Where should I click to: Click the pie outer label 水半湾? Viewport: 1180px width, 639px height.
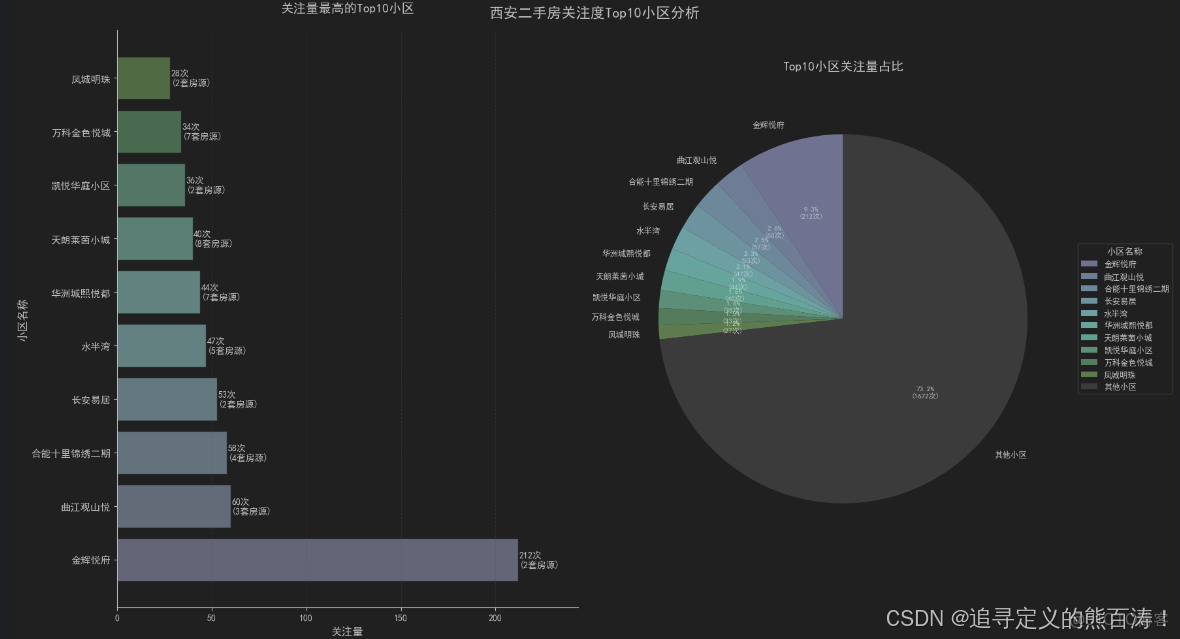pos(648,230)
